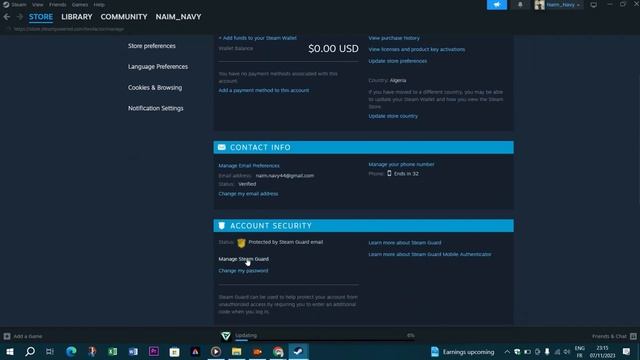This screenshot has width=640, height=360.
Task: Click Update store country
Action: click(393, 116)
